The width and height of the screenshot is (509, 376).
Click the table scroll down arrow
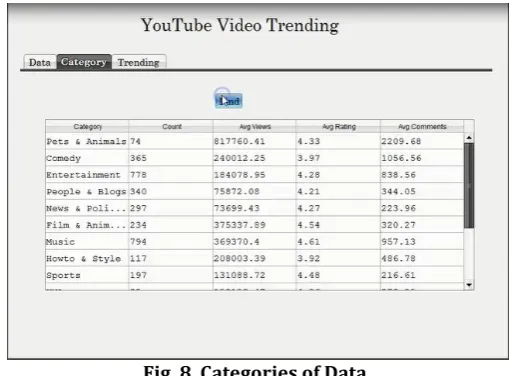(469, 285)
